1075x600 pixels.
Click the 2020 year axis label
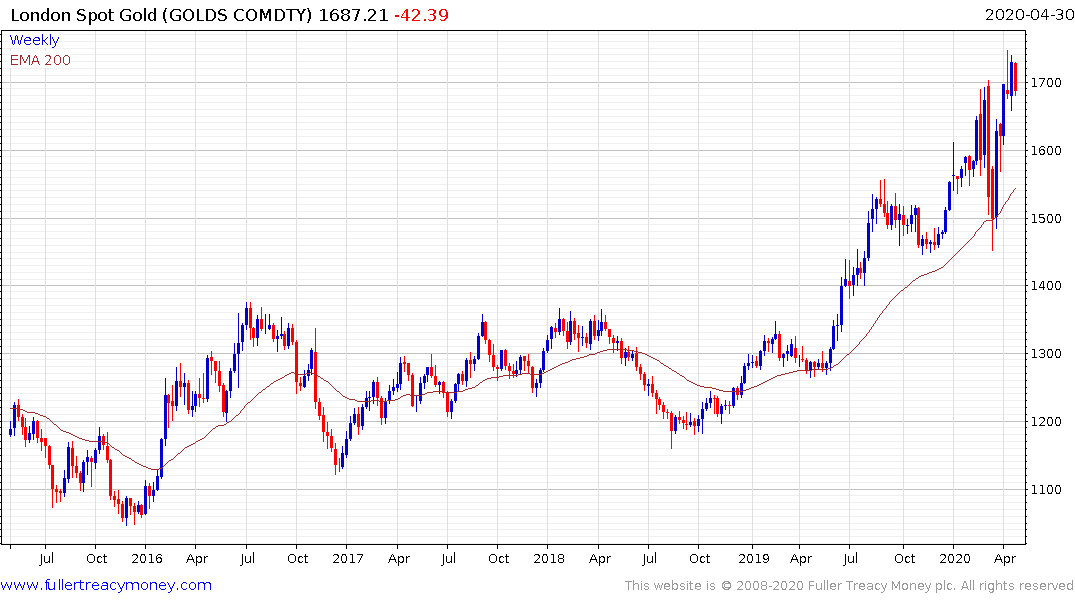[x=954, y=558]
